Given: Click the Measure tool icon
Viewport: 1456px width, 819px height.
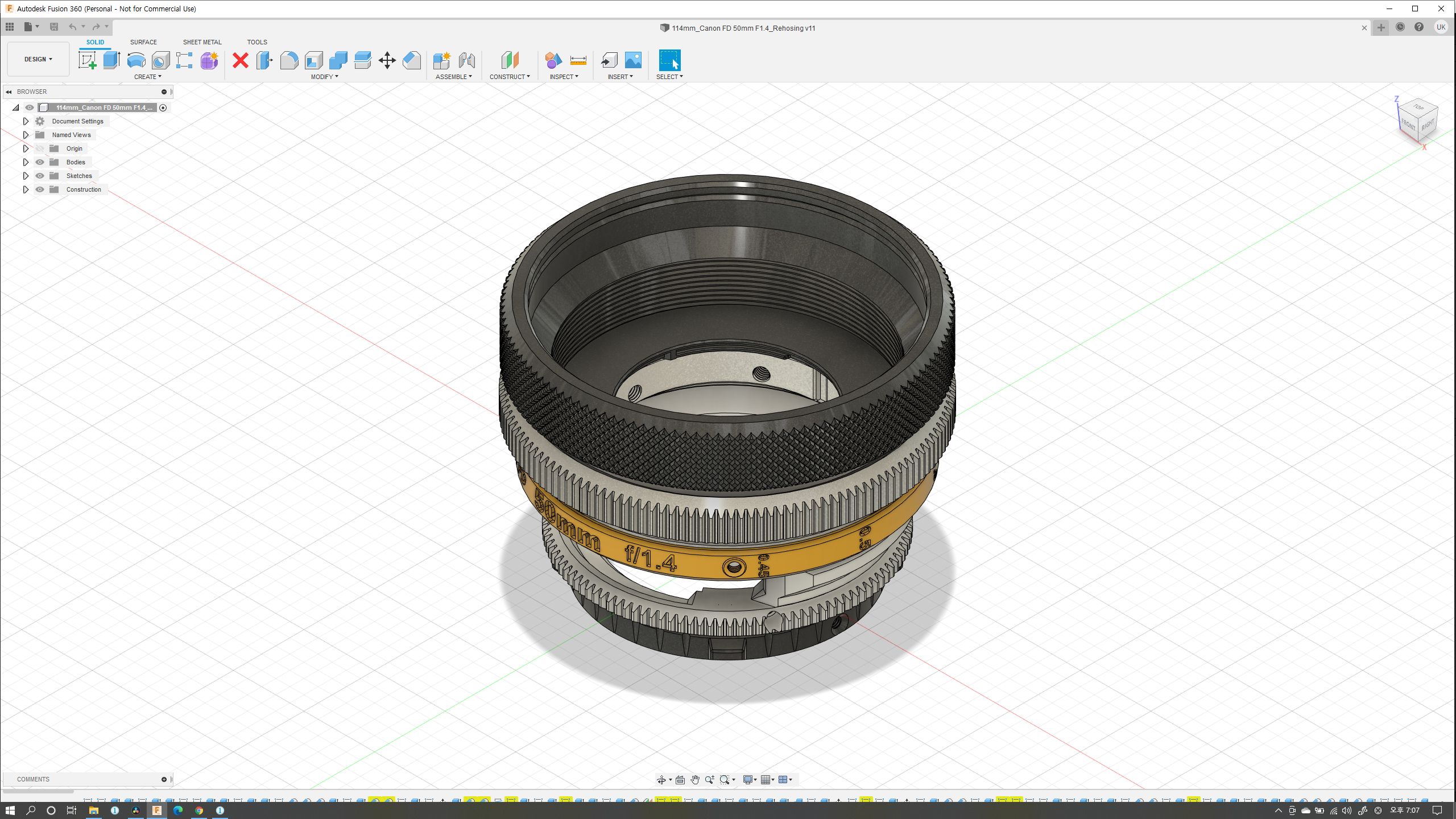Looking at the screenshot, I should [578, 60].
